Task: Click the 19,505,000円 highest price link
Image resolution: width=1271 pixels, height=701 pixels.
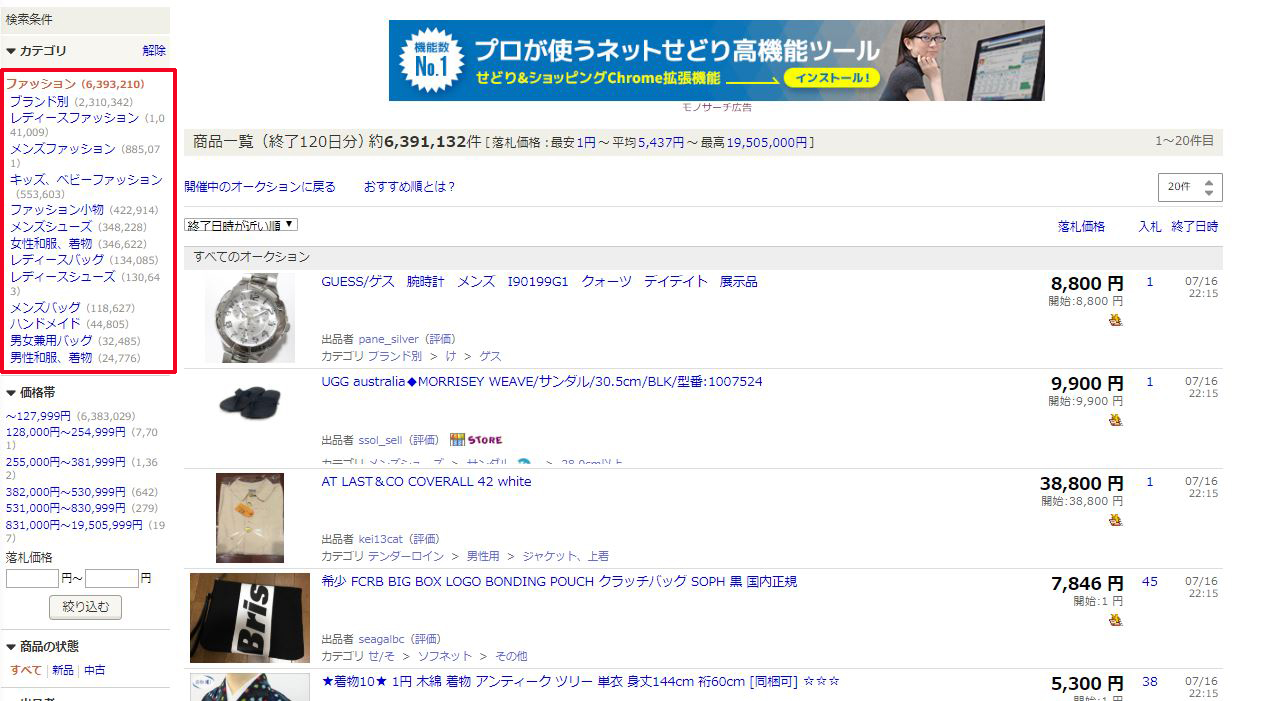Action: click(767, 143)
